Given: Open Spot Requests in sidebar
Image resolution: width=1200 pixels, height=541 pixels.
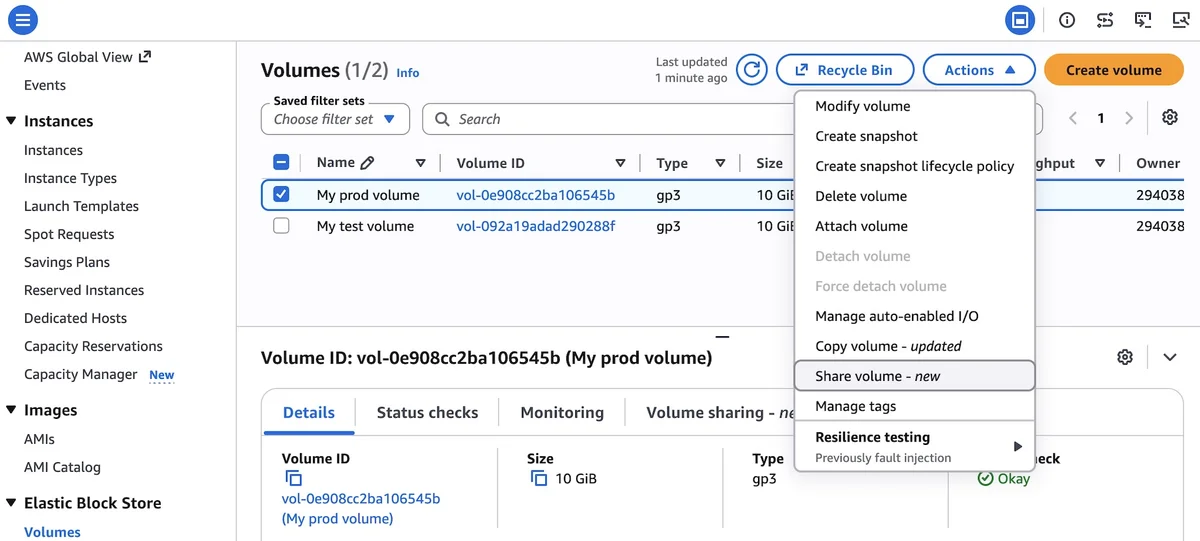Looking at the screenshot, I should pyautogui.click(x=69, y=234).
